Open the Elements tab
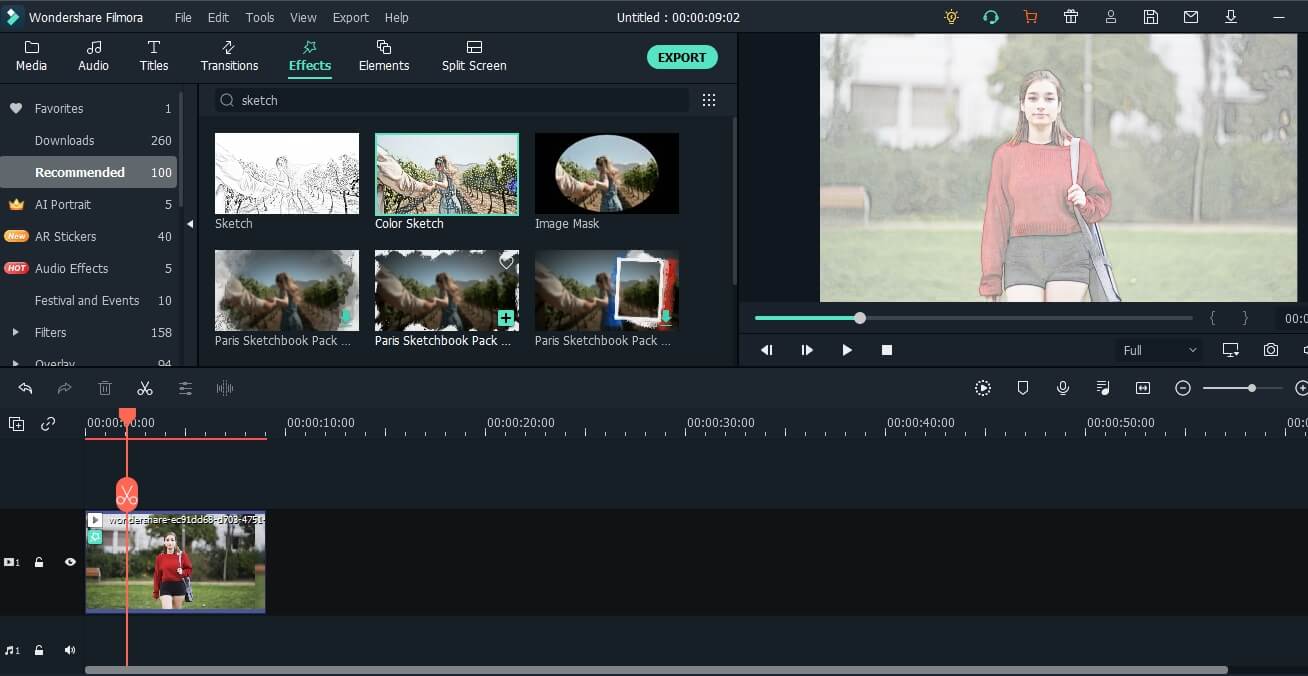1308x676 pixels. (384, 56)
